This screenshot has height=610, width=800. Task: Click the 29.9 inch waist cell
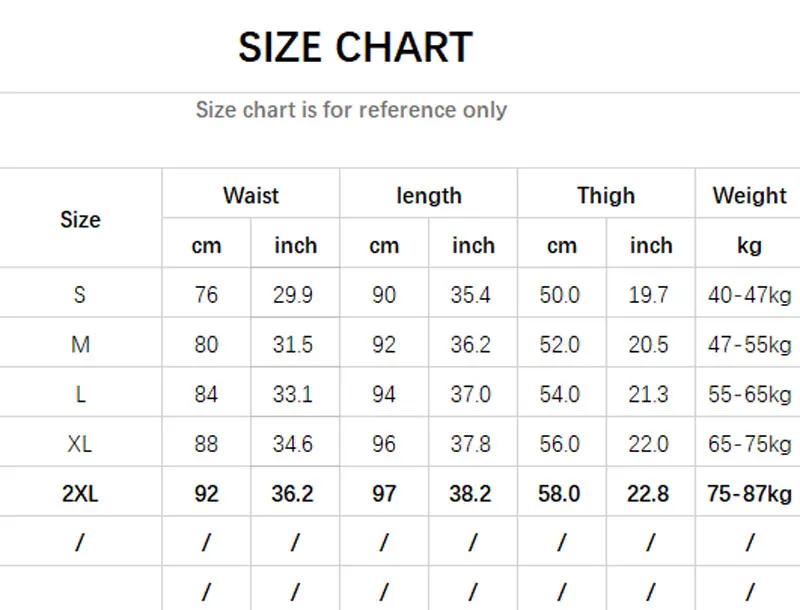point(293,295)
